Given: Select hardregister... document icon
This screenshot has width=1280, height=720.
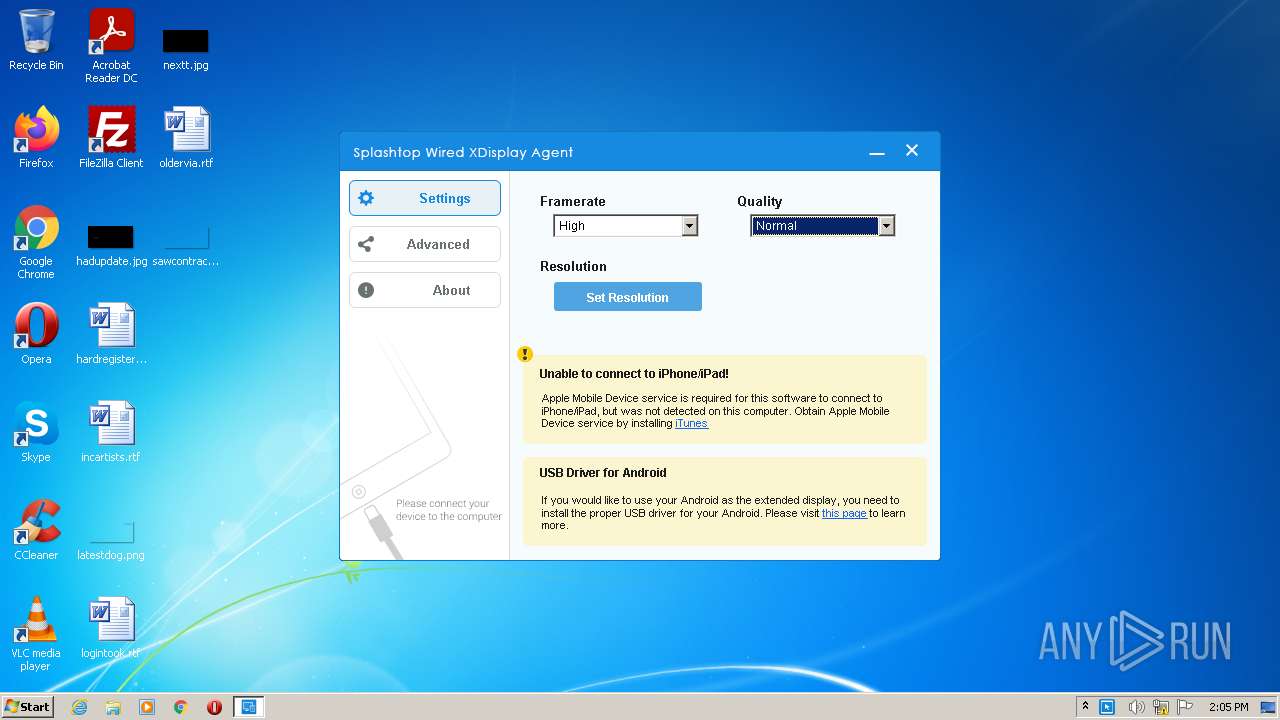Looking at the screenshot, I should click(x=111, y=334).
